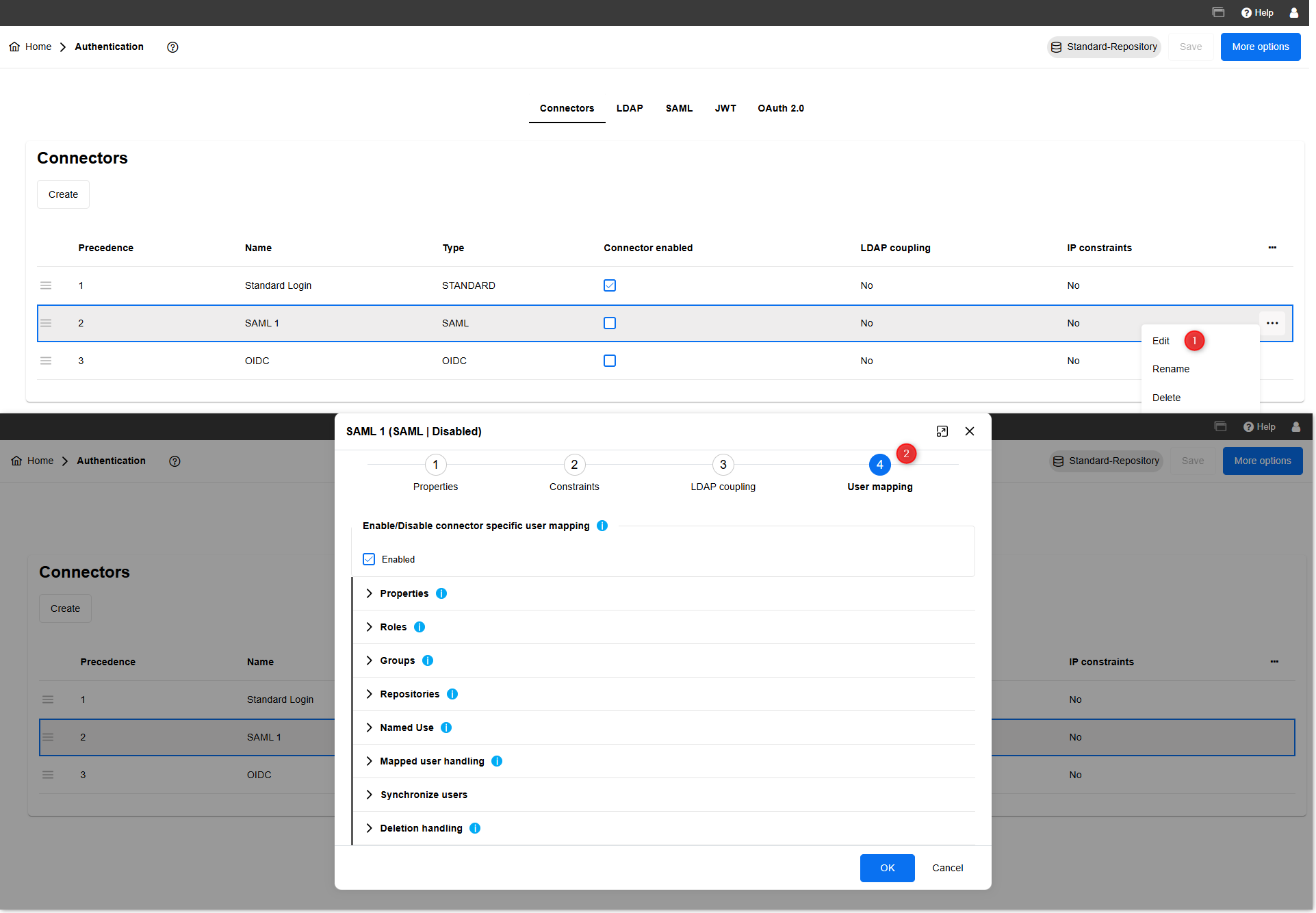Uncheck Enabled under user mapping
Viewport: 1316px width, 913px height.
click(369, 559)
